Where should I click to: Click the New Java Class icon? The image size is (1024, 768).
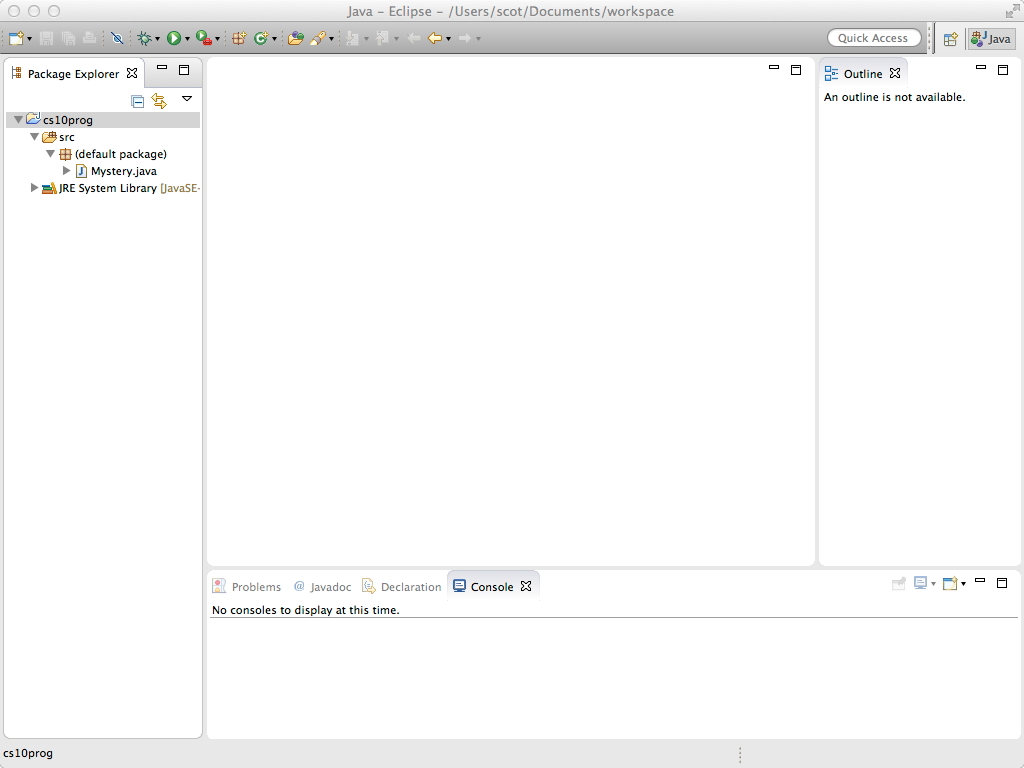(x=261, y=39)
